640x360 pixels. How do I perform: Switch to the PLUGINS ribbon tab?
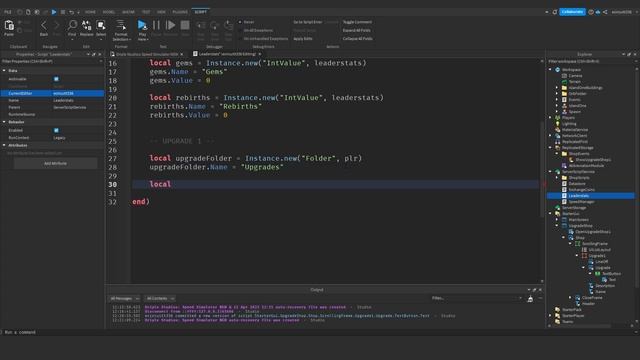point(180,12)
